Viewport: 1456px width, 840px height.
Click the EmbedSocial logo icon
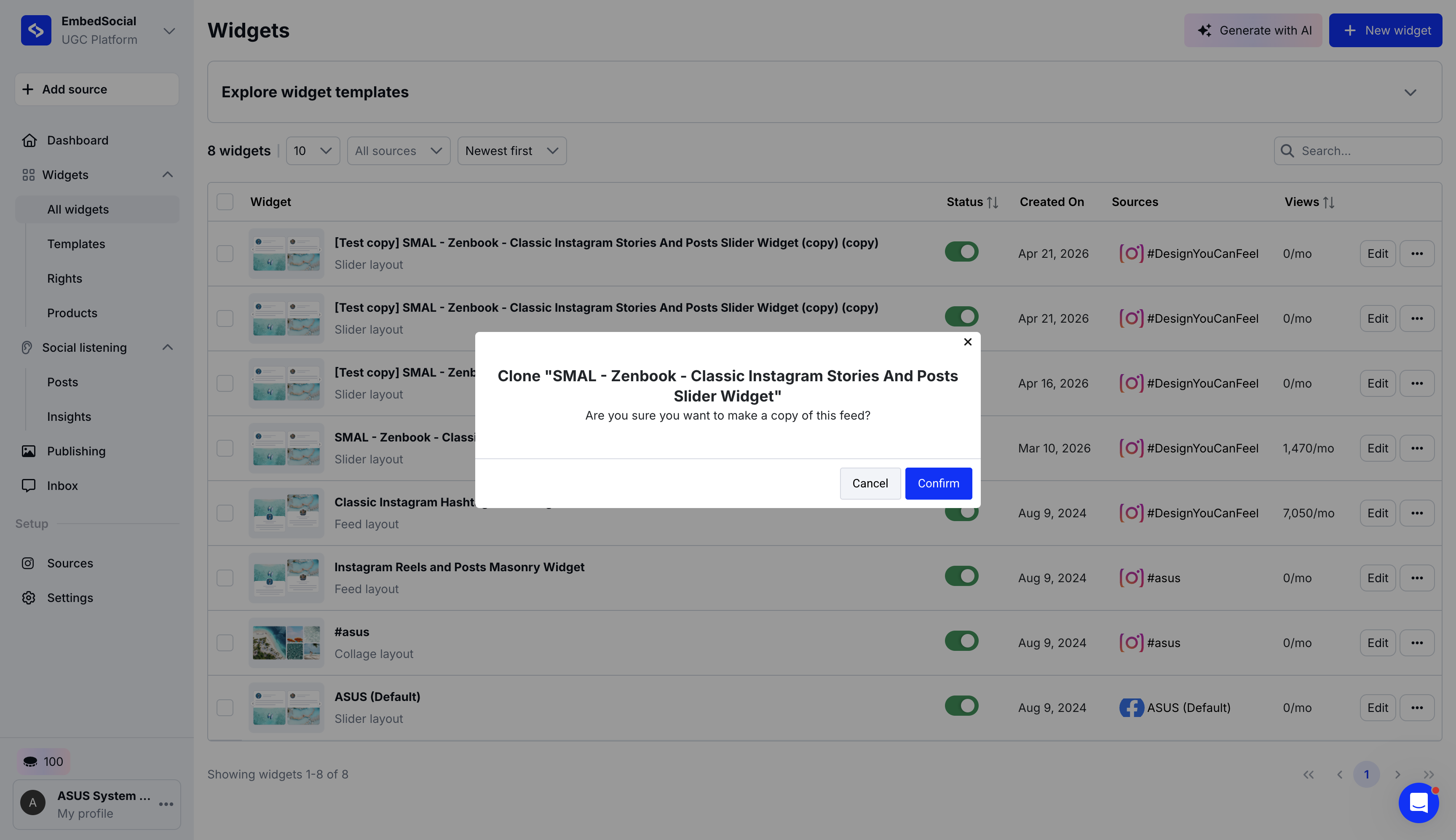coord(36,30)
